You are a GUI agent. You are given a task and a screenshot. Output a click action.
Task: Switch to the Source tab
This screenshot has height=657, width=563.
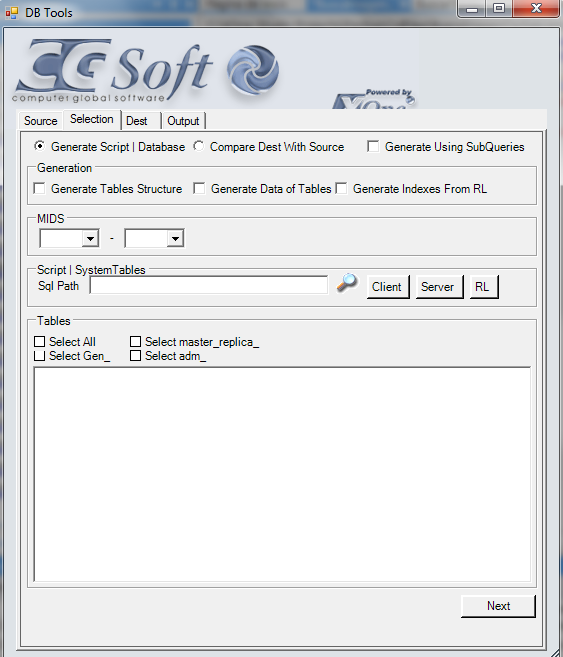pyautogui.click(x=40, y=121)
